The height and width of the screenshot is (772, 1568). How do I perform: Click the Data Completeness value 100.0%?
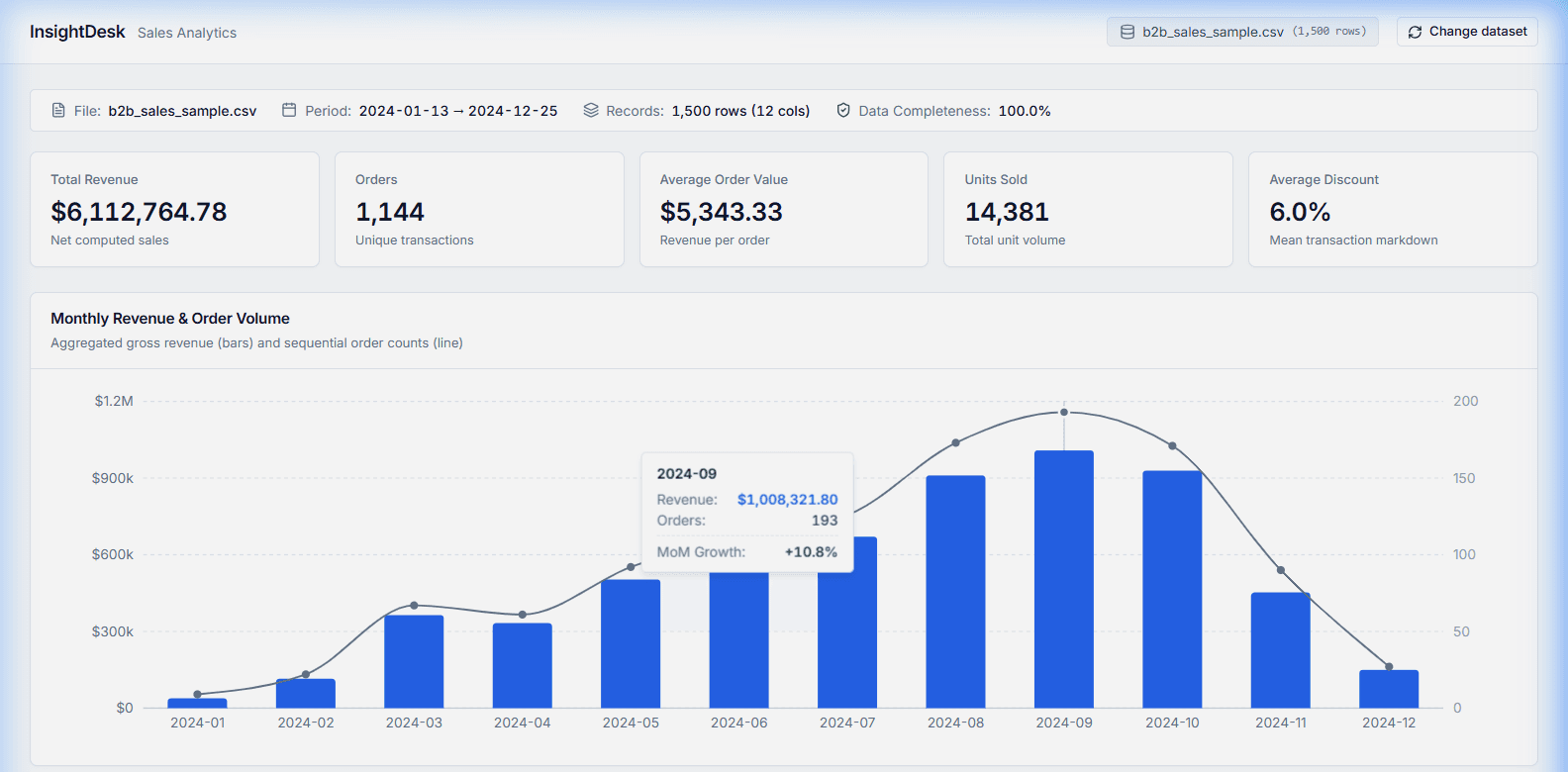pyautogui.click(x=1025, y=111)
